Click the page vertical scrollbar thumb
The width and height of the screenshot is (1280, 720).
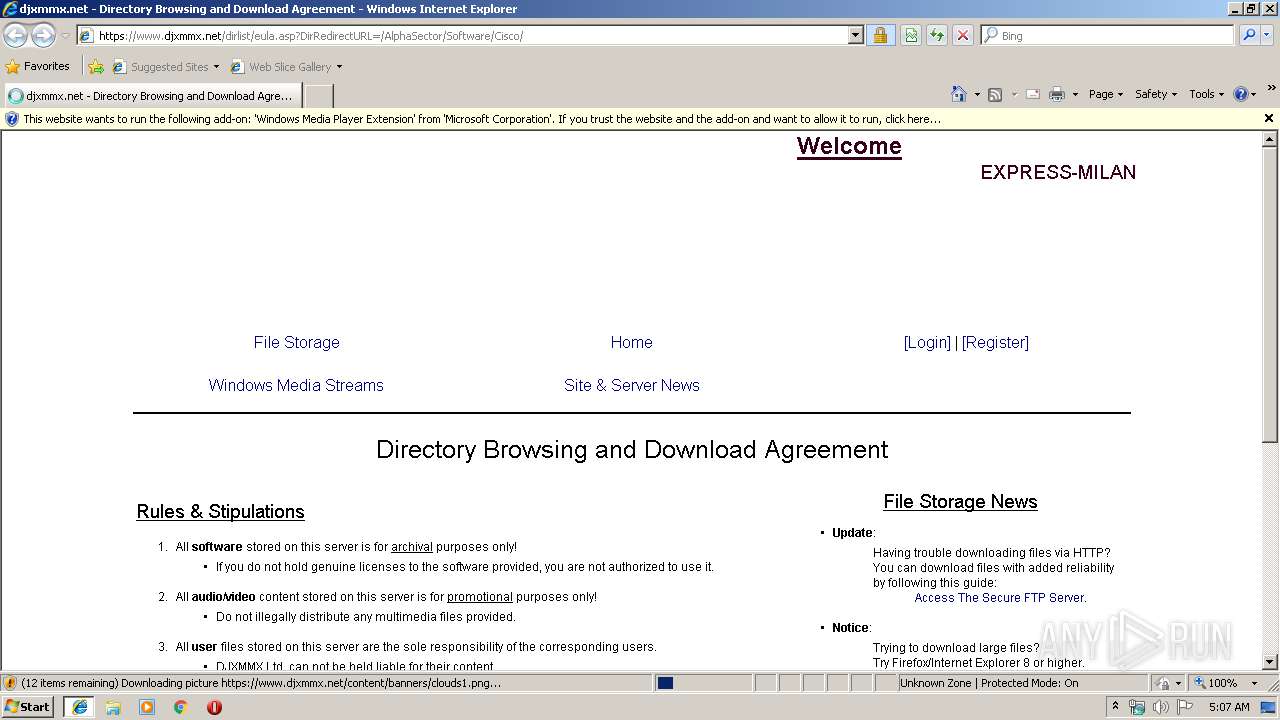tap(1270, 295)
